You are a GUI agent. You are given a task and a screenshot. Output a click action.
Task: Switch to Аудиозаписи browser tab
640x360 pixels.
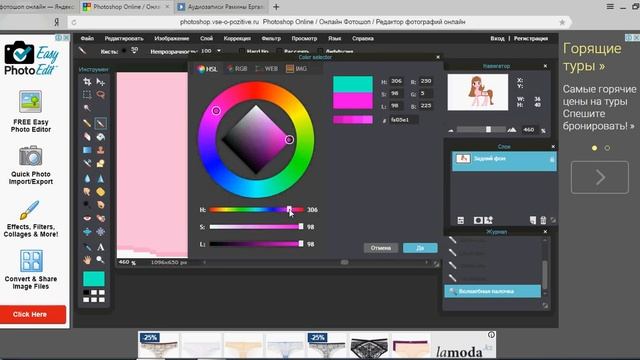[x=221, y=7]
